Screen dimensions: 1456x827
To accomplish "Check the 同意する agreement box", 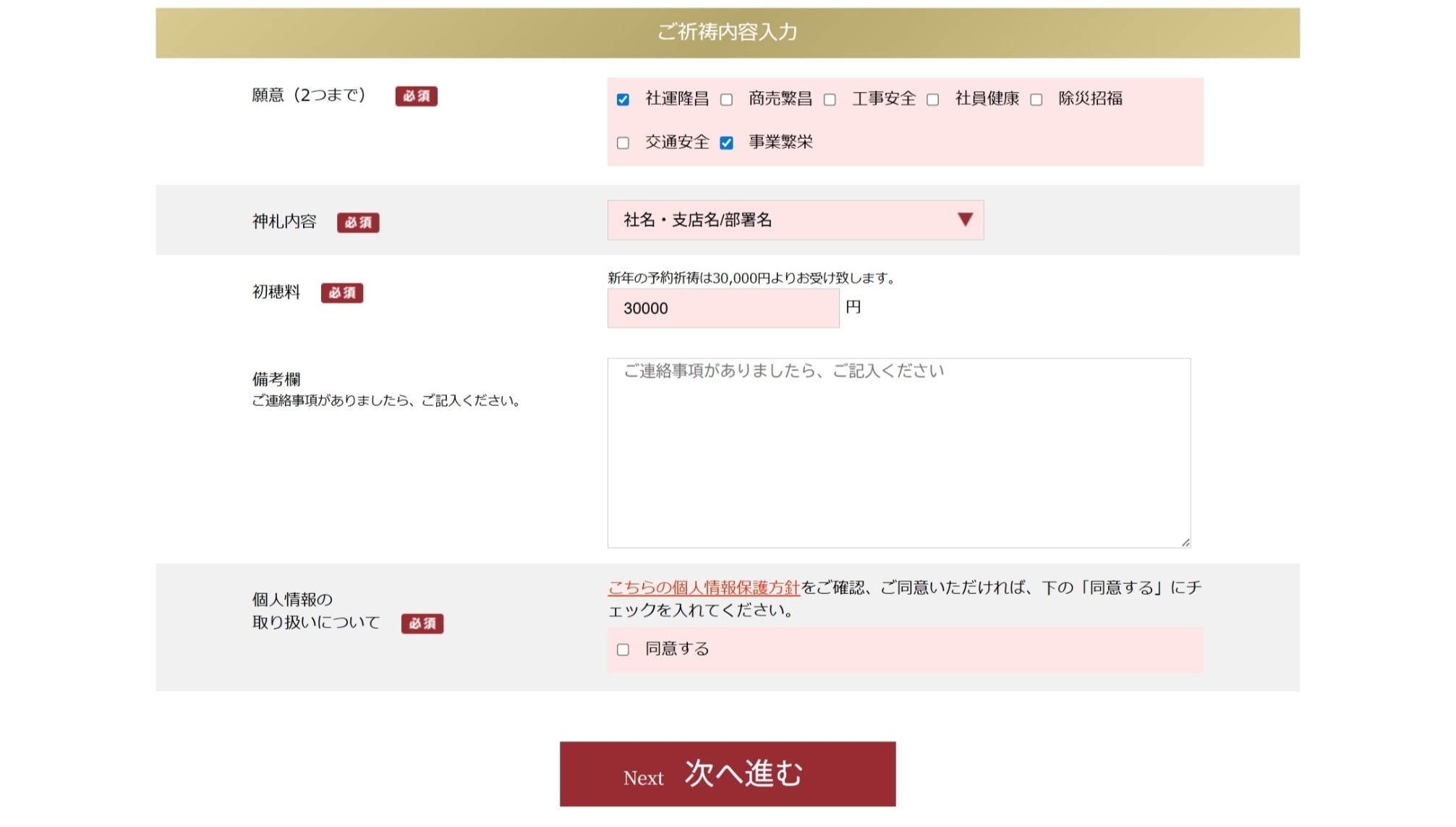I will click(623, 650).
